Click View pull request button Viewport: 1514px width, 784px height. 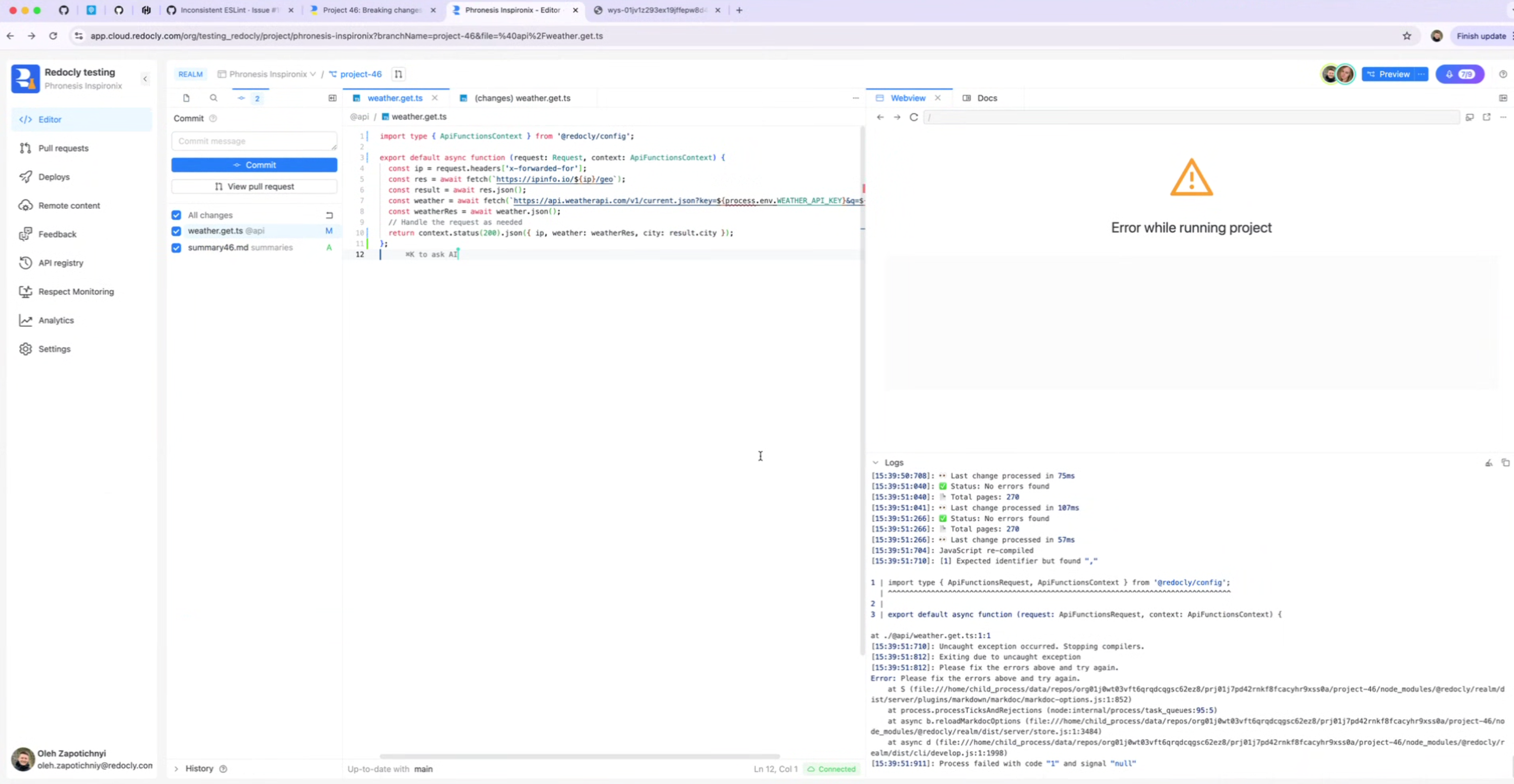255,186
